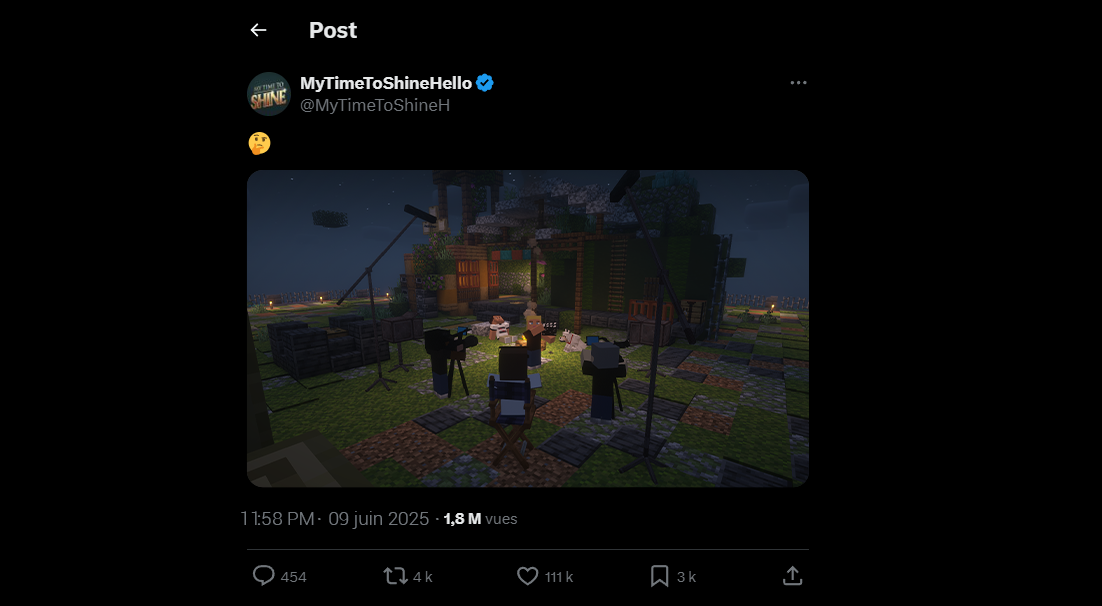
Task: Open the My Time To Shine avatar
Action: coord(269,94)
